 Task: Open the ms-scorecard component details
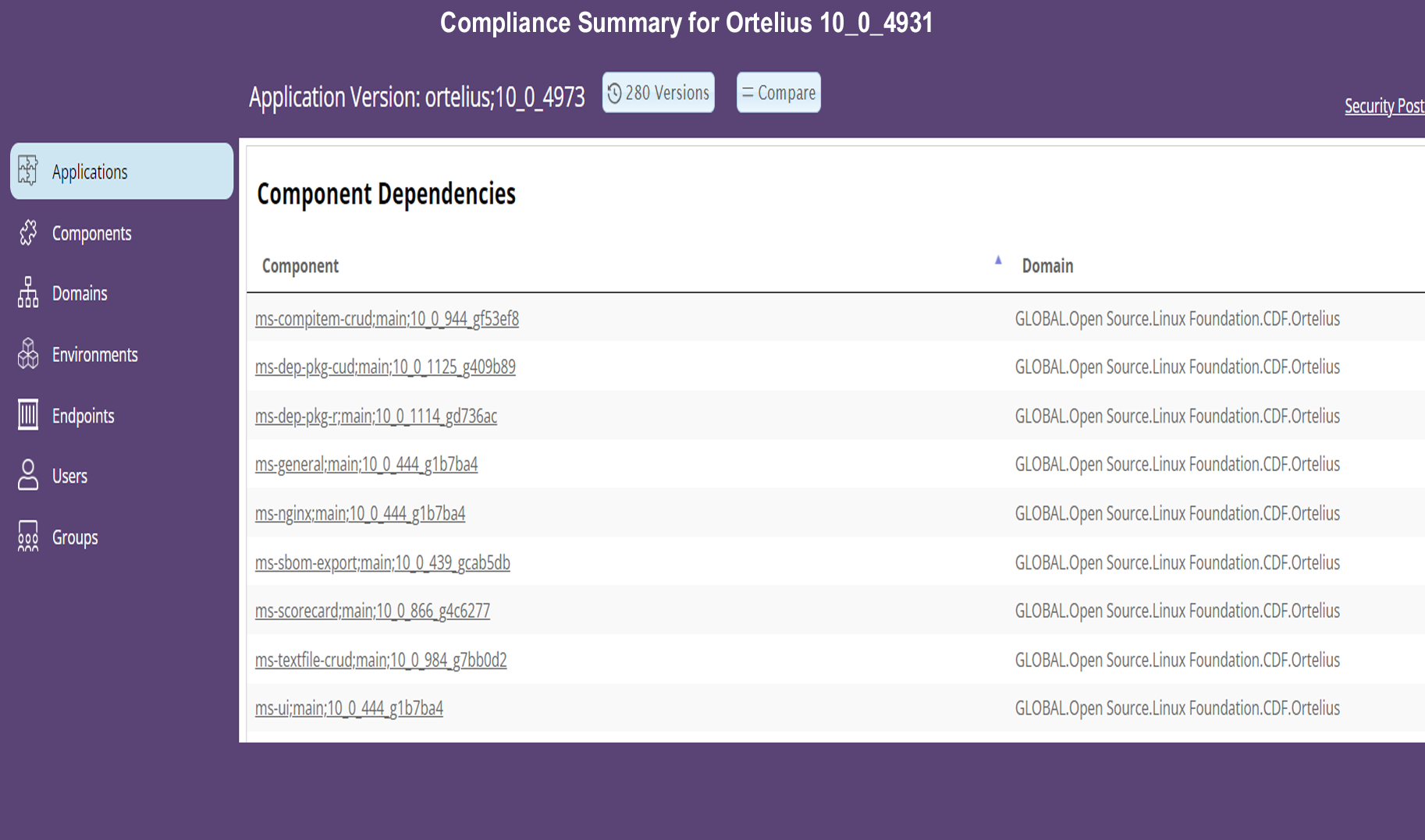click(372, 611)
